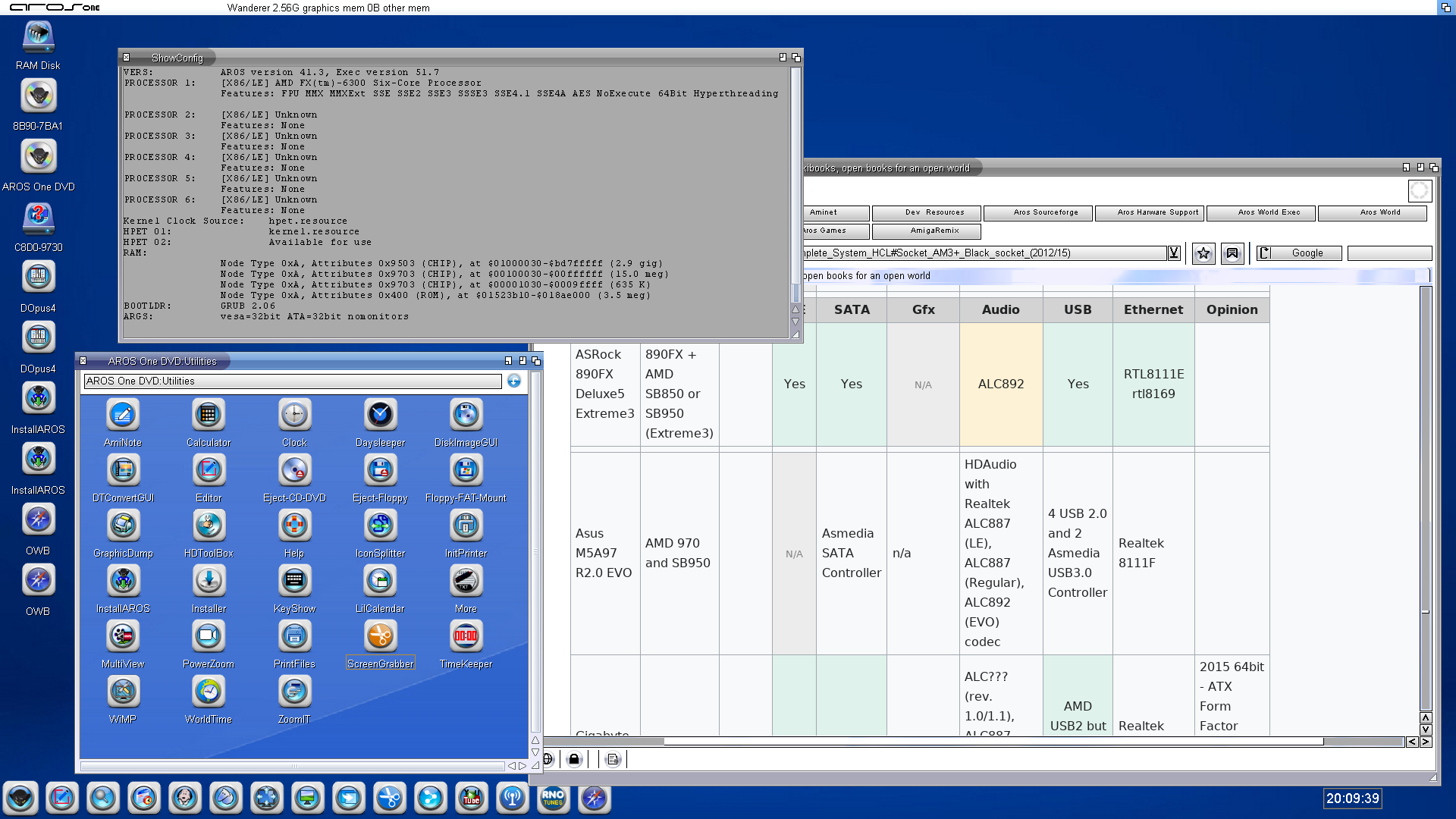Open HDToolBox utility
Screen dimensions: 1456x819
(x=209, y=526)
